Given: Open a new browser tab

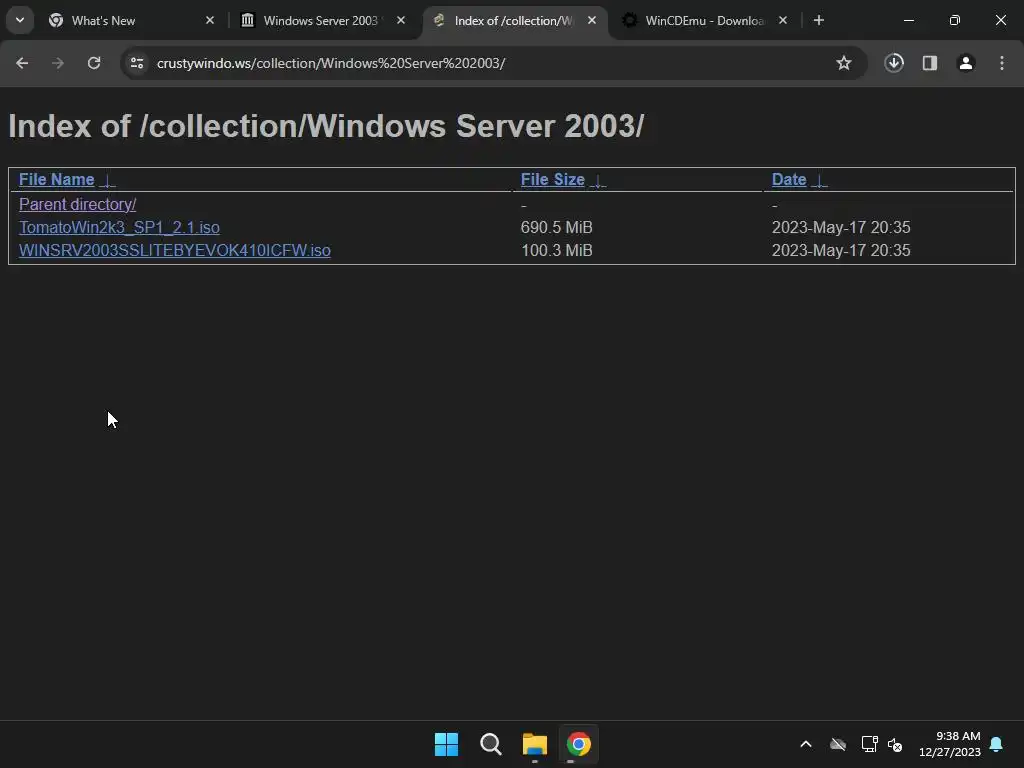Looking at the screenshot, I should coord(819,20).
